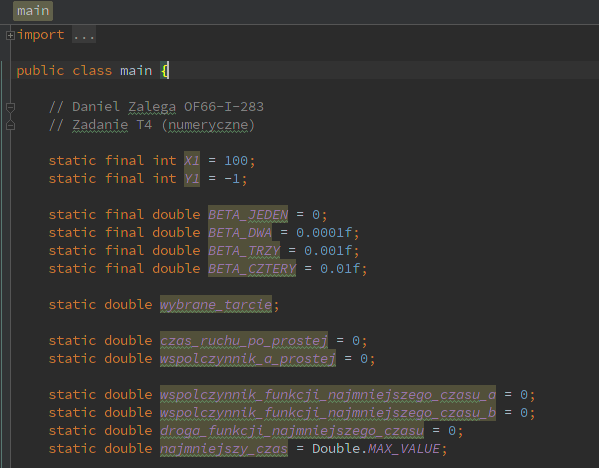The image size is (599, 468).
Task: Click wspolczynnik_funkcji_najmniejszego_czasu_b variable
Action: (x=328, y=413)
